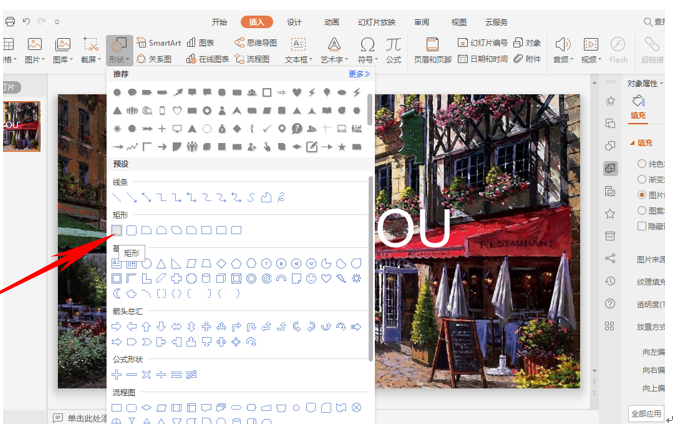Screen dimensions: 677x432
Task: Click the print icon in quick access
Action: [9, 22]
